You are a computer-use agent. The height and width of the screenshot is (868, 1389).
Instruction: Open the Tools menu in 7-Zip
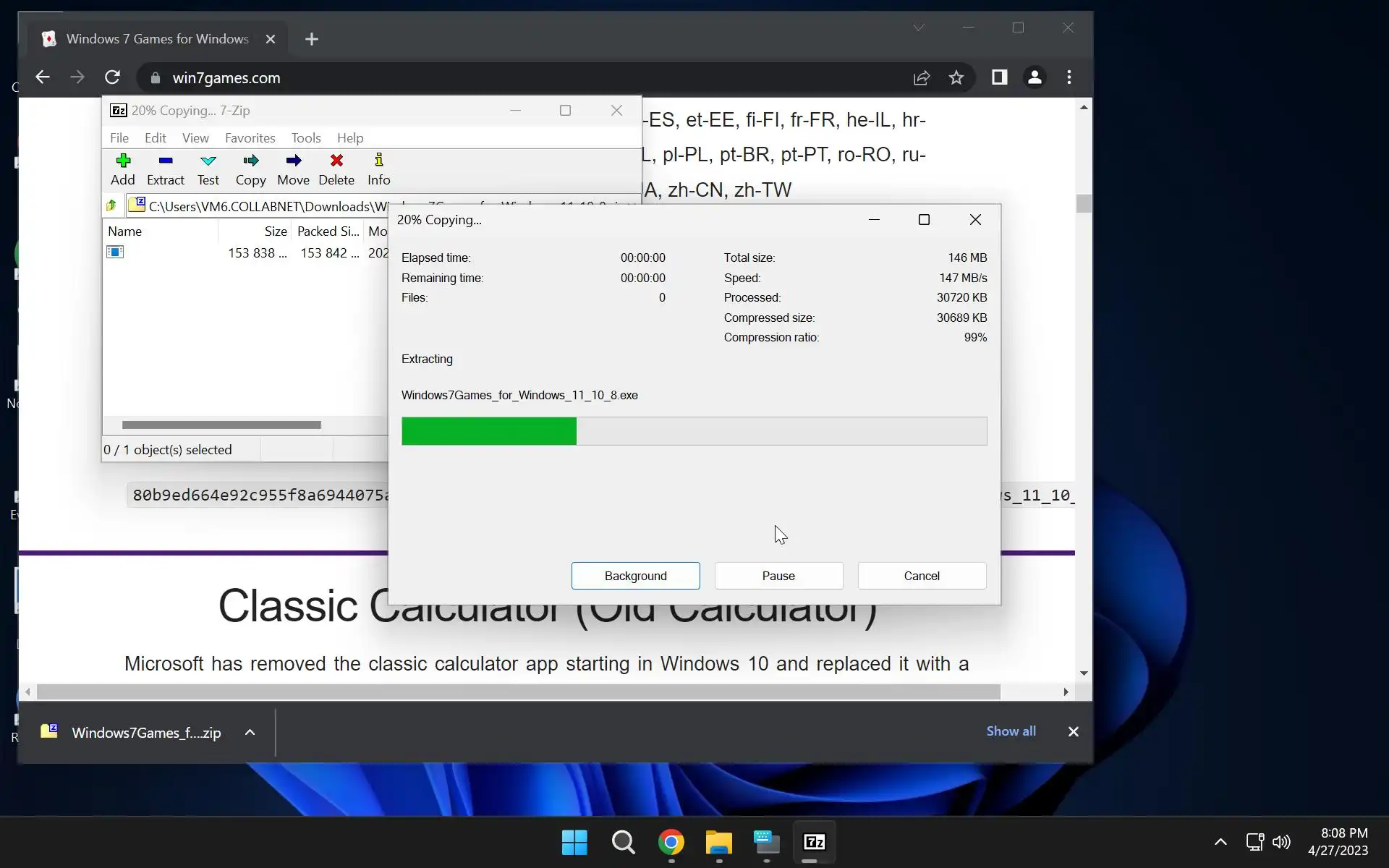[306, 137]
